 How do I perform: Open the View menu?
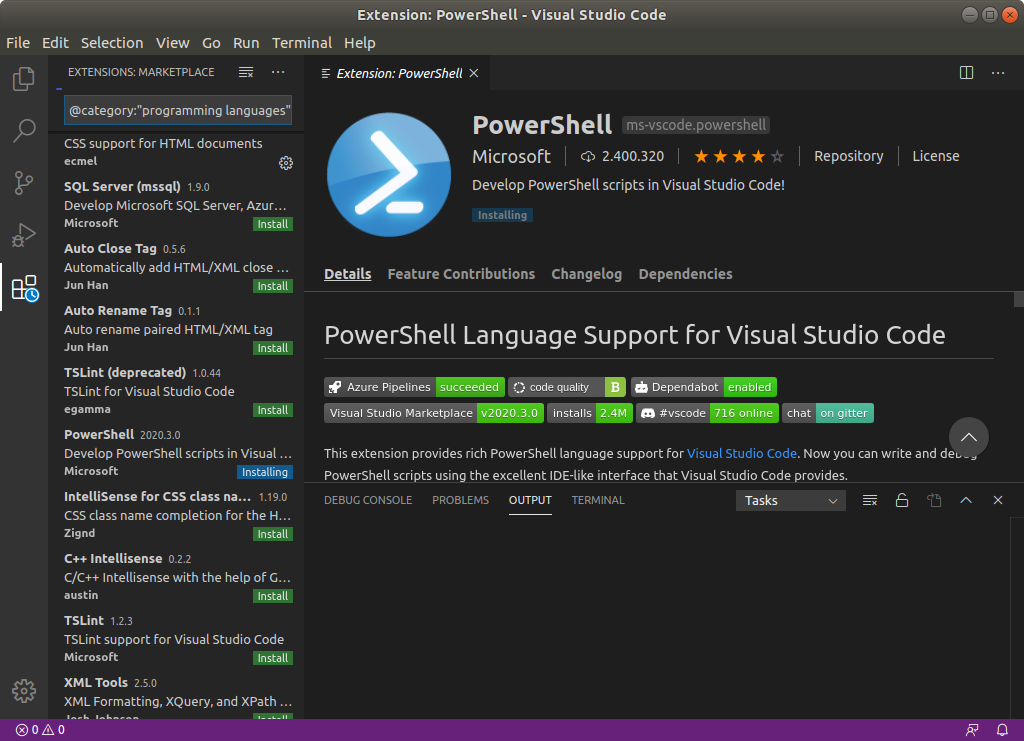172,43
